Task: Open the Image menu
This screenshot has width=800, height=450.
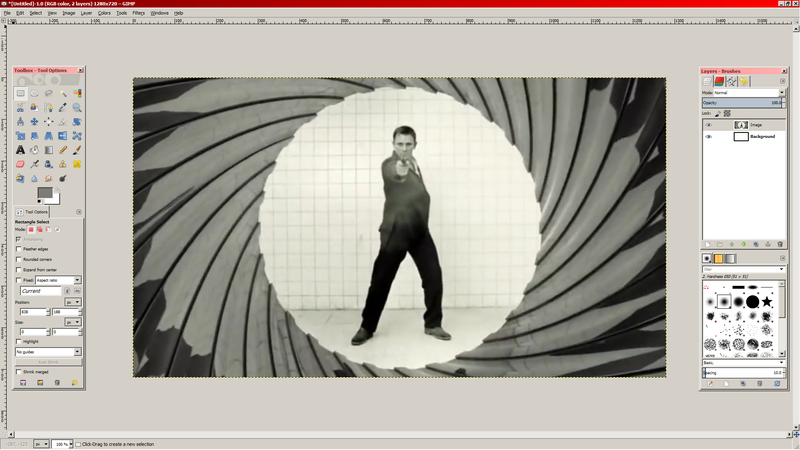Action: (68, 13)
